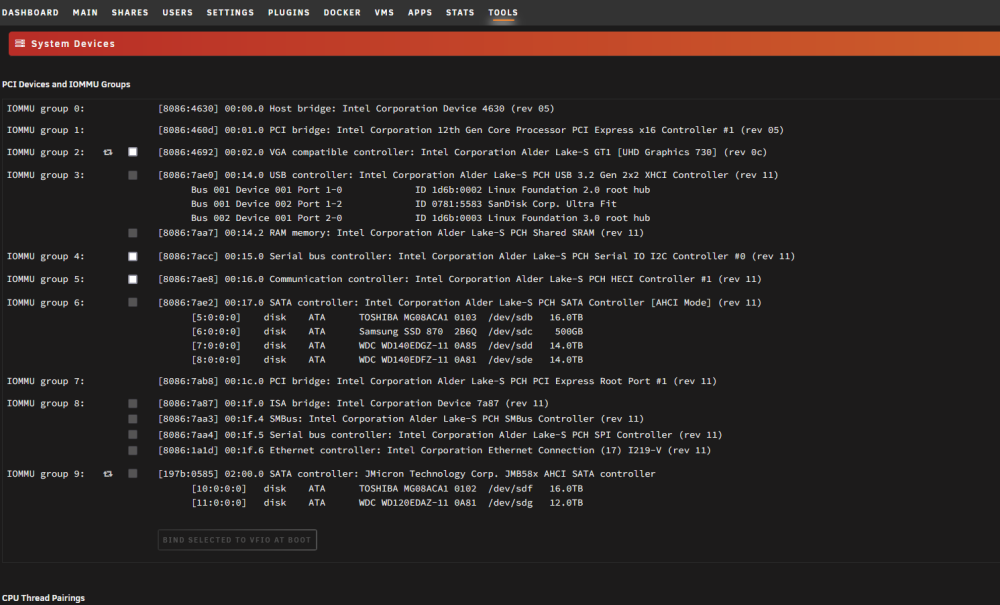Toggle the Intel AHCI SATA controller checkbox

point(133,302)
